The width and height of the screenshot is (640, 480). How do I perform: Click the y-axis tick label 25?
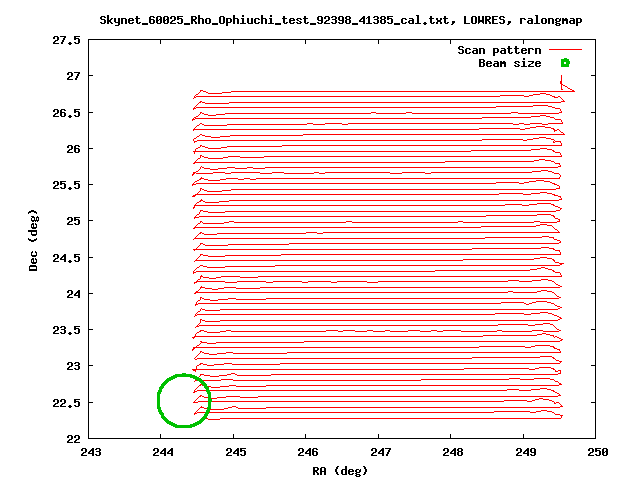pos(73,221)
